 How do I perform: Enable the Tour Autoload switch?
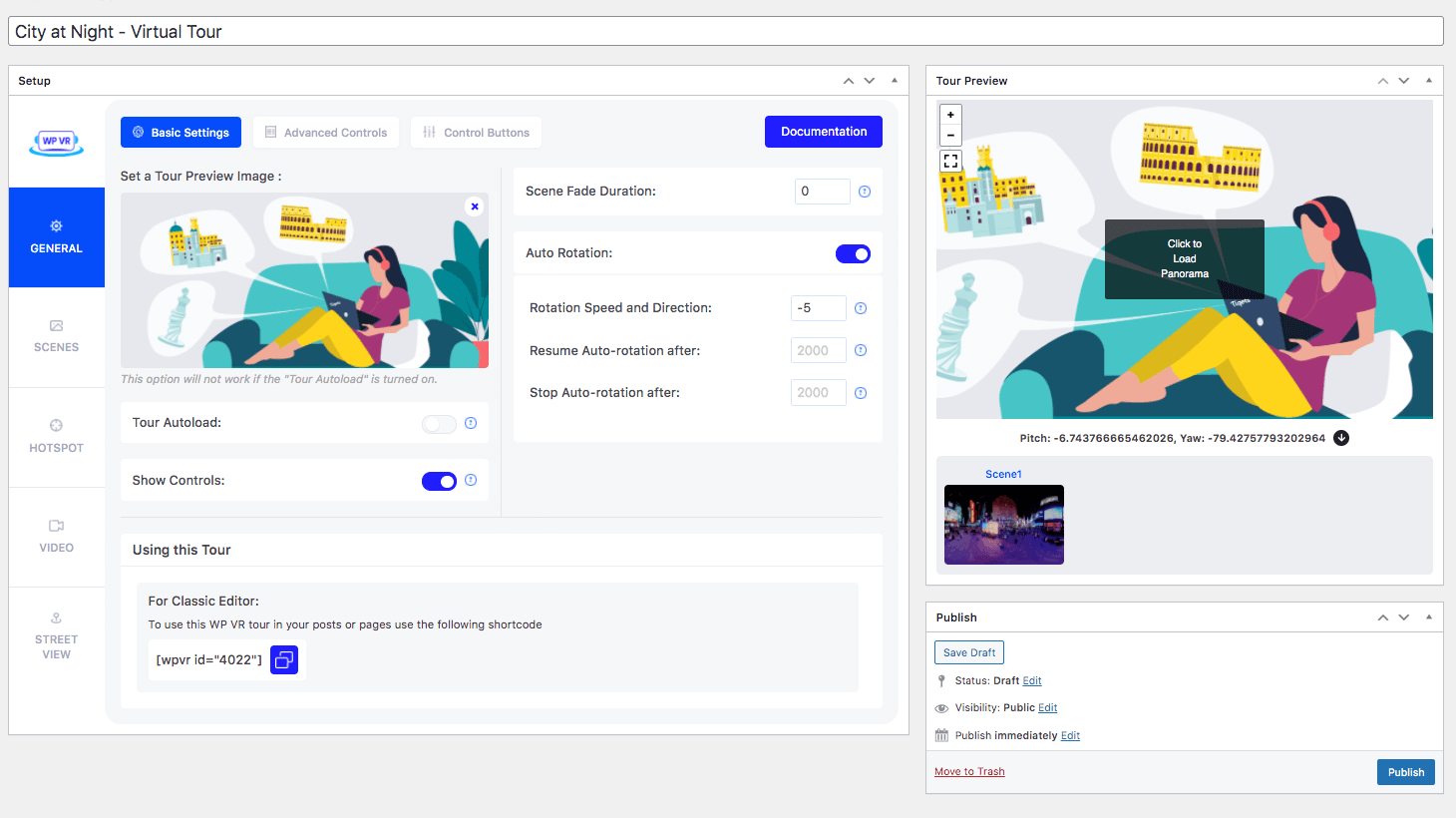(x=439, y=424)
